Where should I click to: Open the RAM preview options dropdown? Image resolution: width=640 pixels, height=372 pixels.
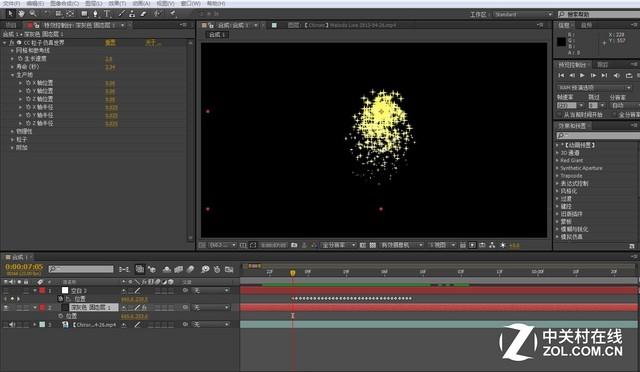(594, 88)
